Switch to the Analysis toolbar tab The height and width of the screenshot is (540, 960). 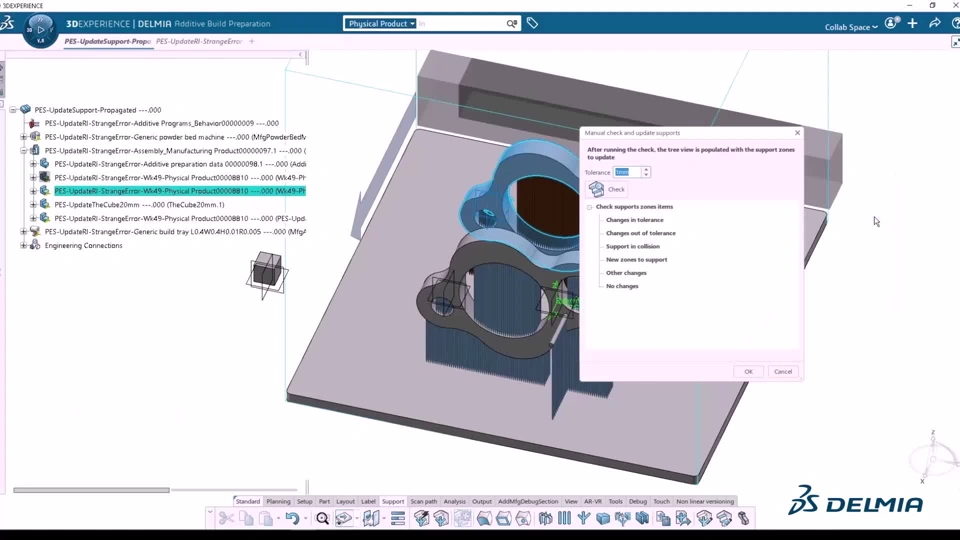[454, 501]
